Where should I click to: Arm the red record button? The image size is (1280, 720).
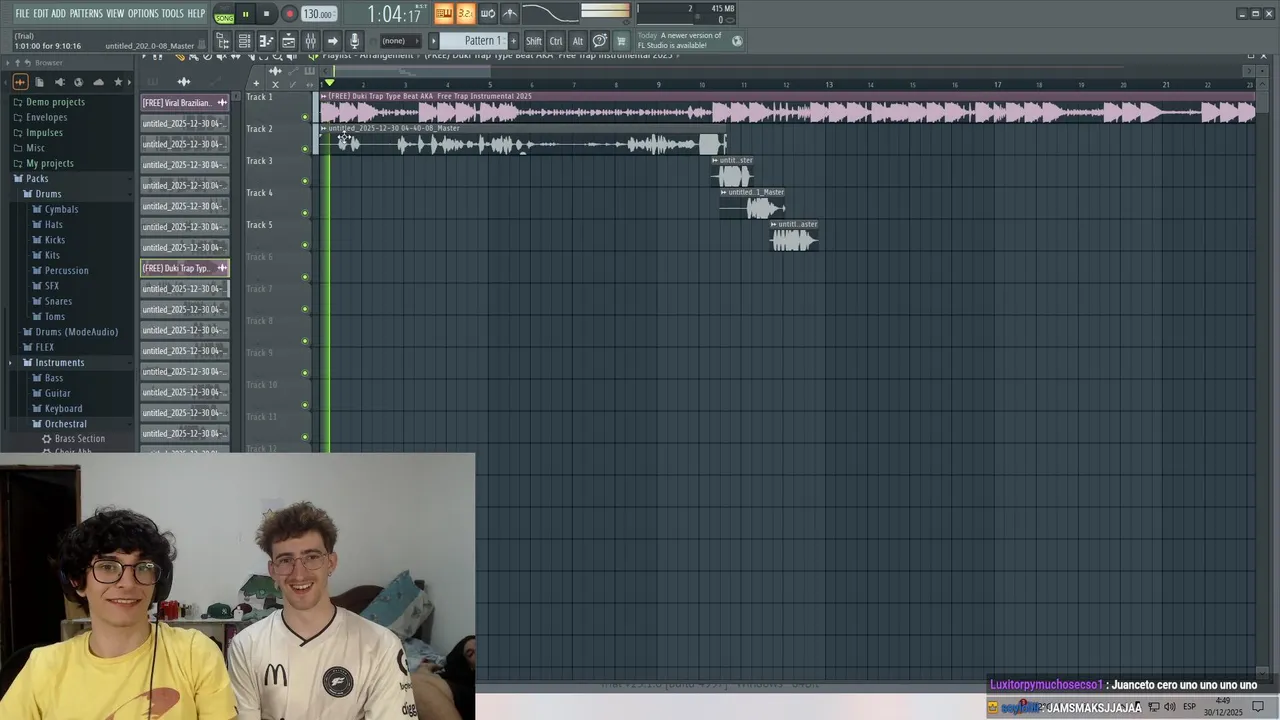click(289, 14)
